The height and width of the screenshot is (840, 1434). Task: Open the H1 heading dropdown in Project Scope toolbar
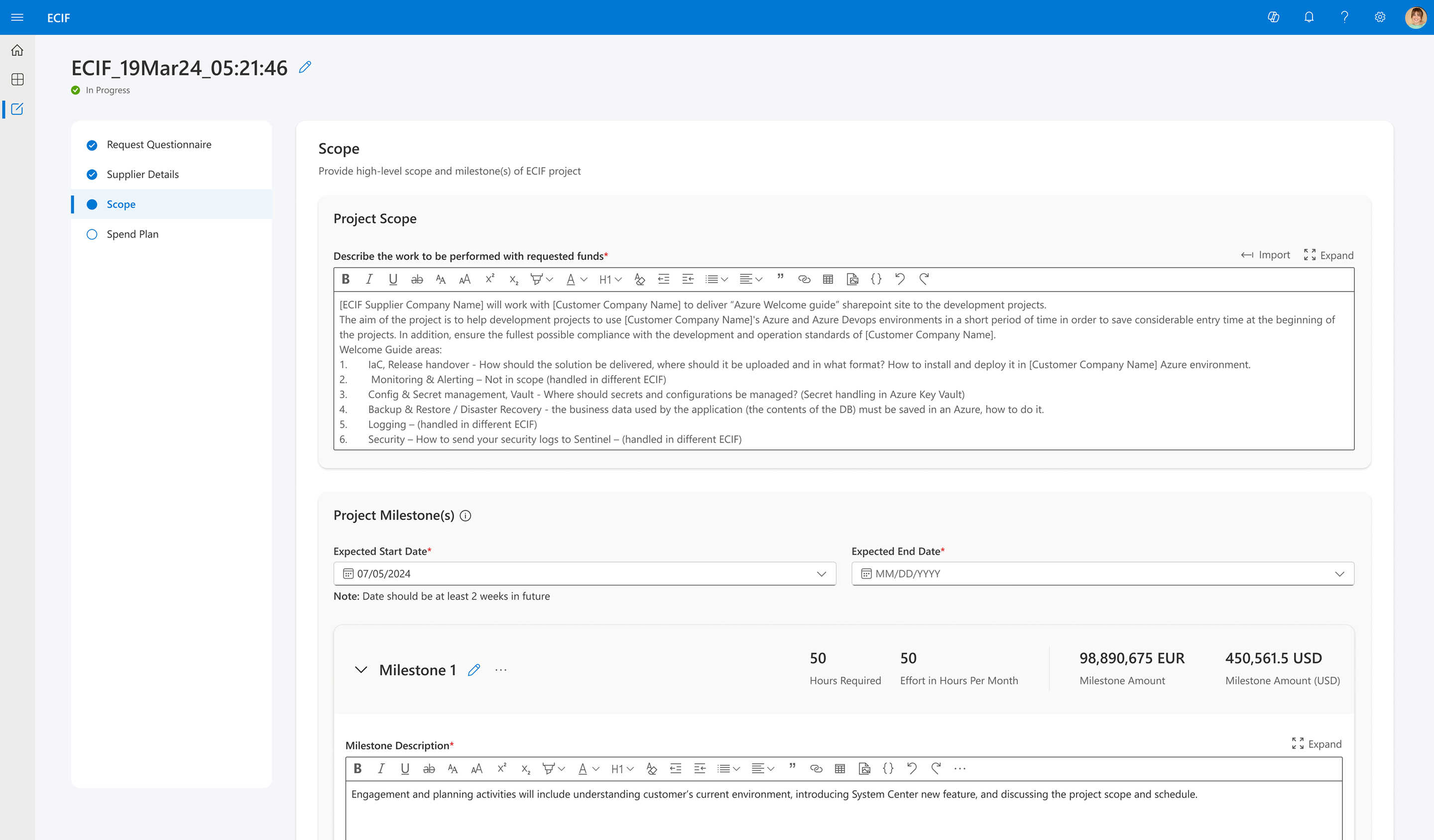coord(610,279)
